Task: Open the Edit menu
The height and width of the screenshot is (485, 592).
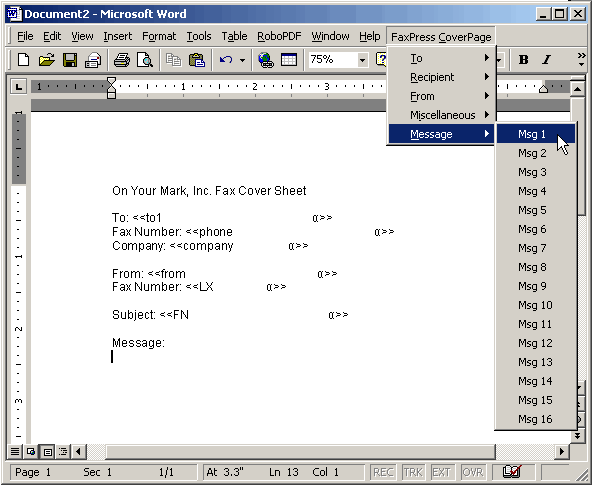Action: tap(52, 36)
